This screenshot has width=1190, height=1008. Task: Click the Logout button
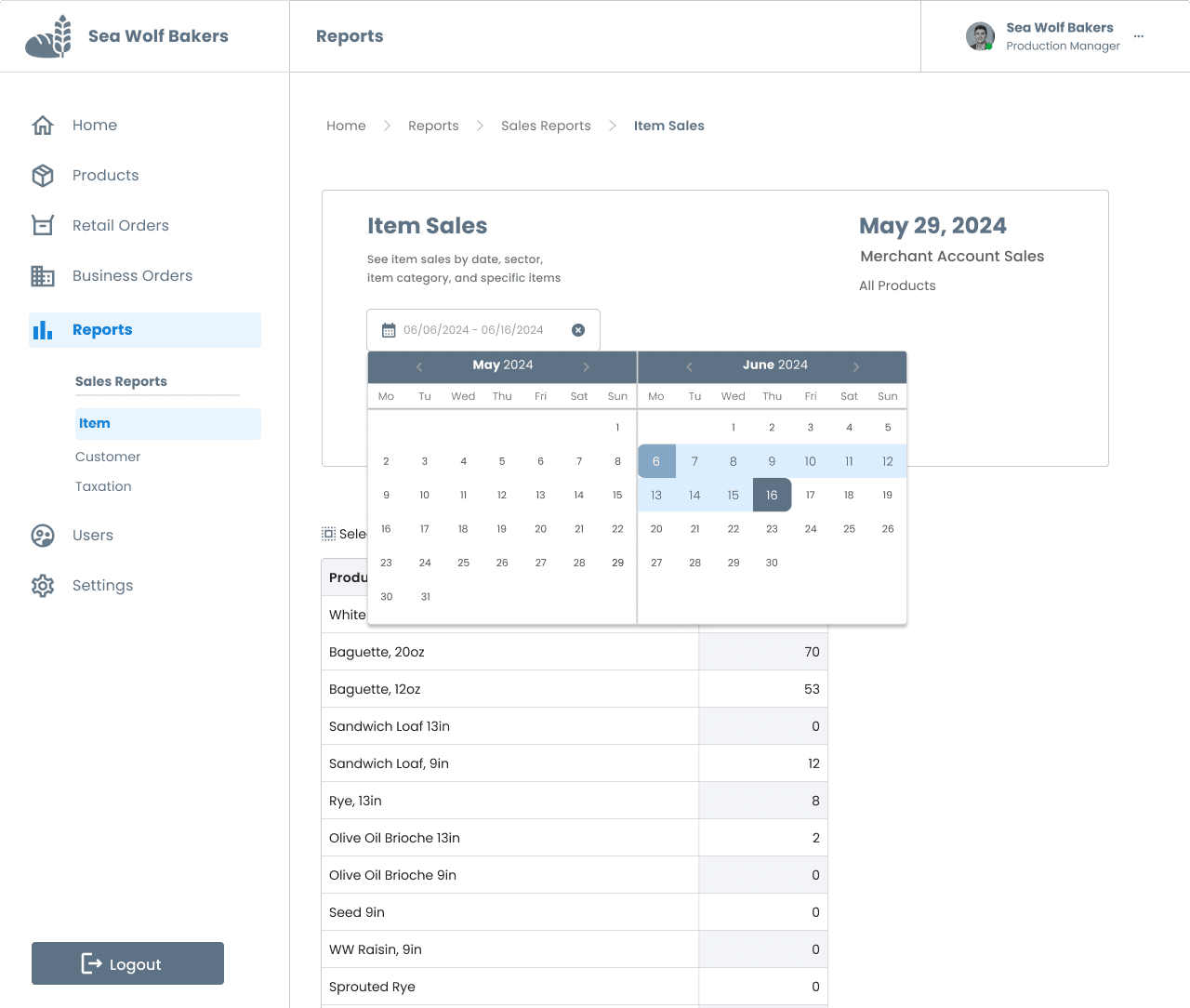click(127, 963)
